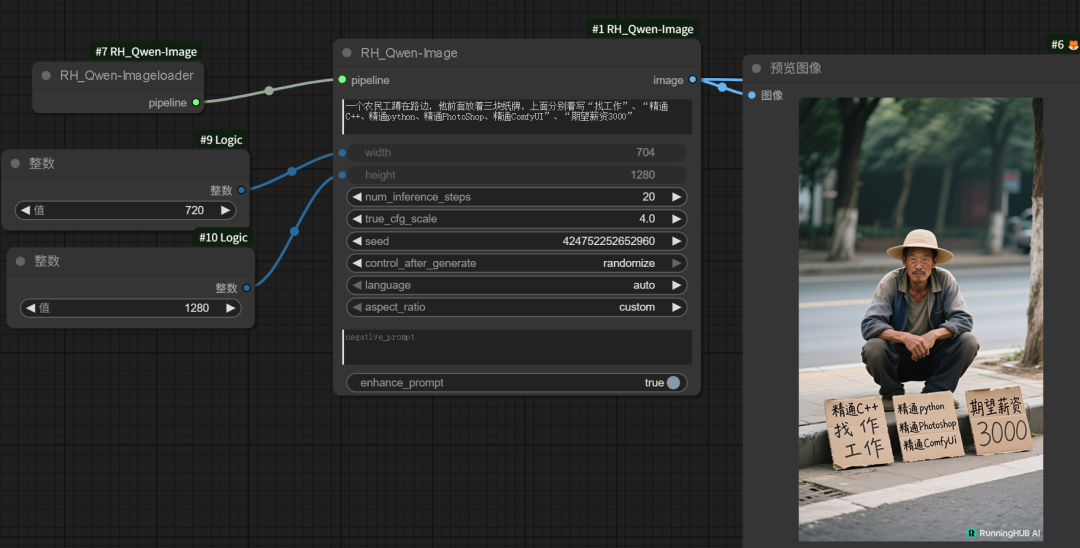Click the RH_Qwen-Imageloader node title
This screenshot has width=1080, height=548.
127,76
